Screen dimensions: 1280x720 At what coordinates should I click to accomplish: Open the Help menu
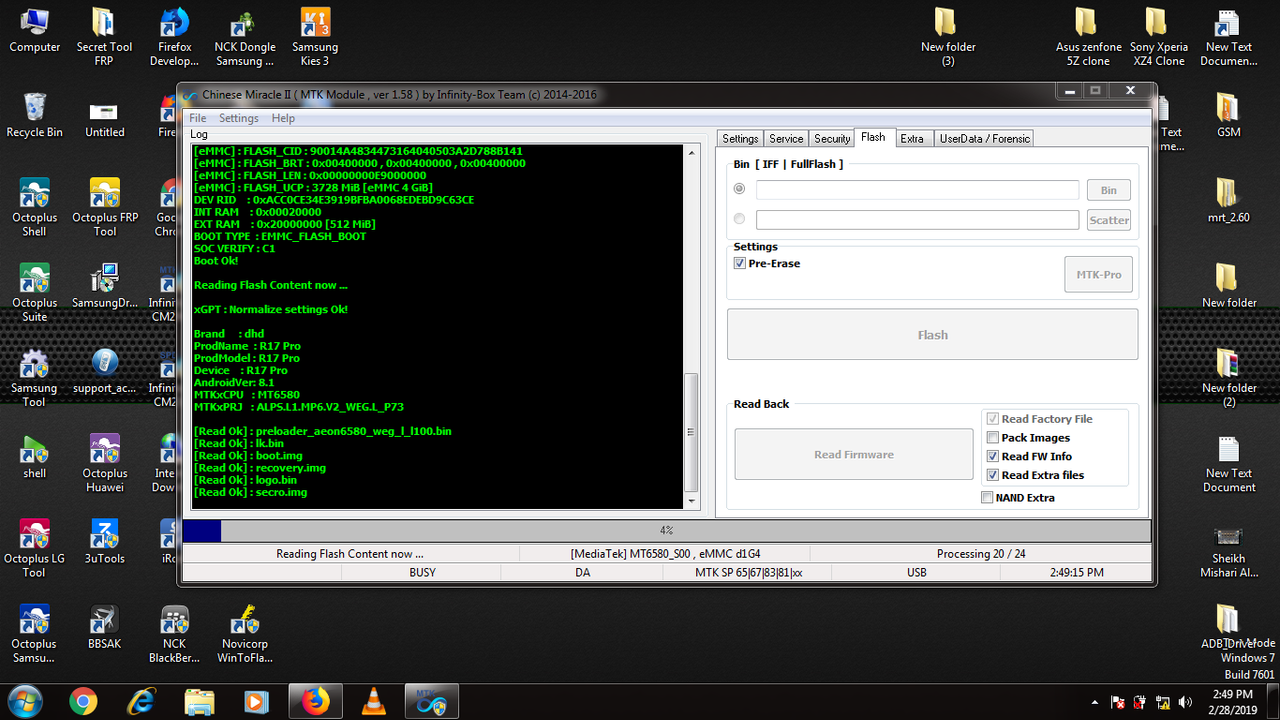(x=283, y=118)
